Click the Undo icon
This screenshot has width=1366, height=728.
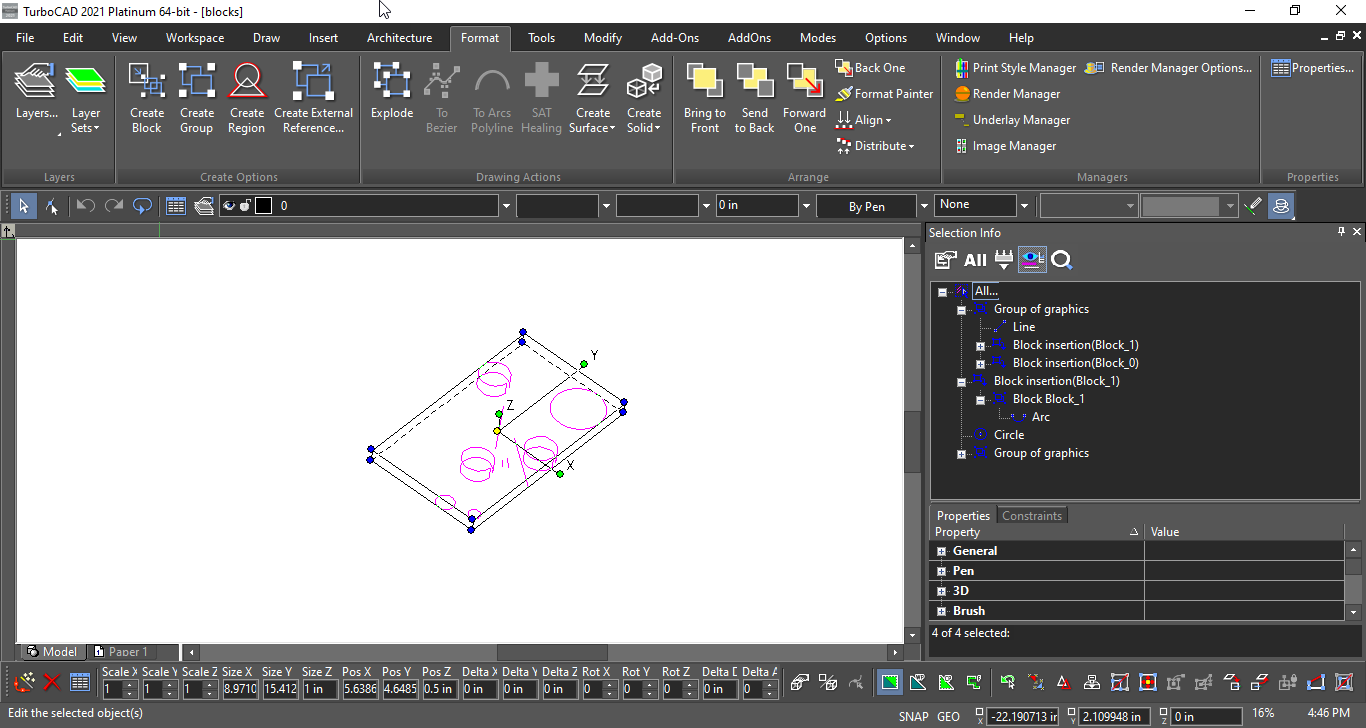(x=86, y=206)
